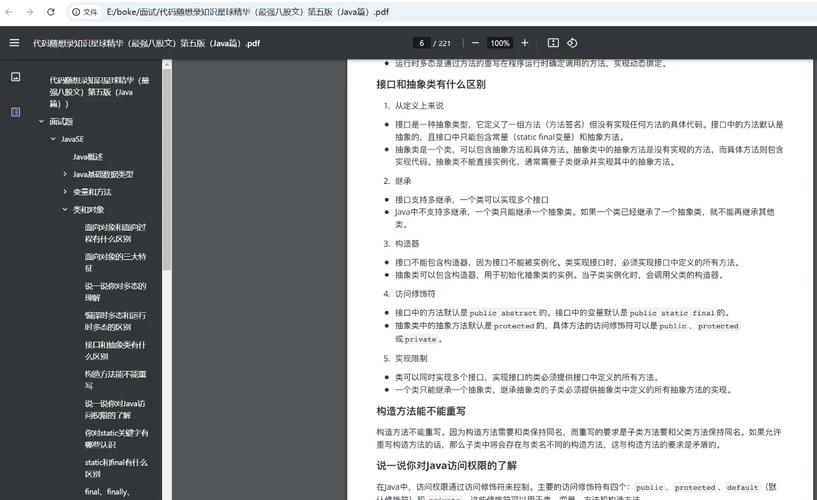Jump to 面试题 in the outline

click(x=61, y=121)
